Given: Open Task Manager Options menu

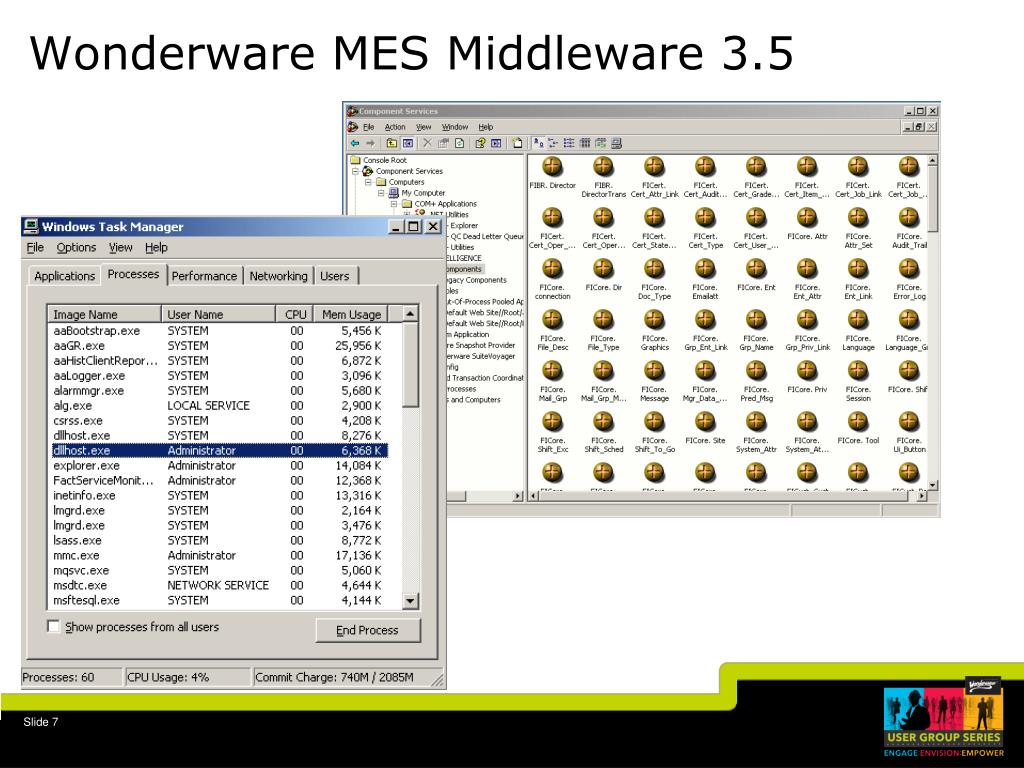Looking at the screenshot, I should [x=76, y=248].
